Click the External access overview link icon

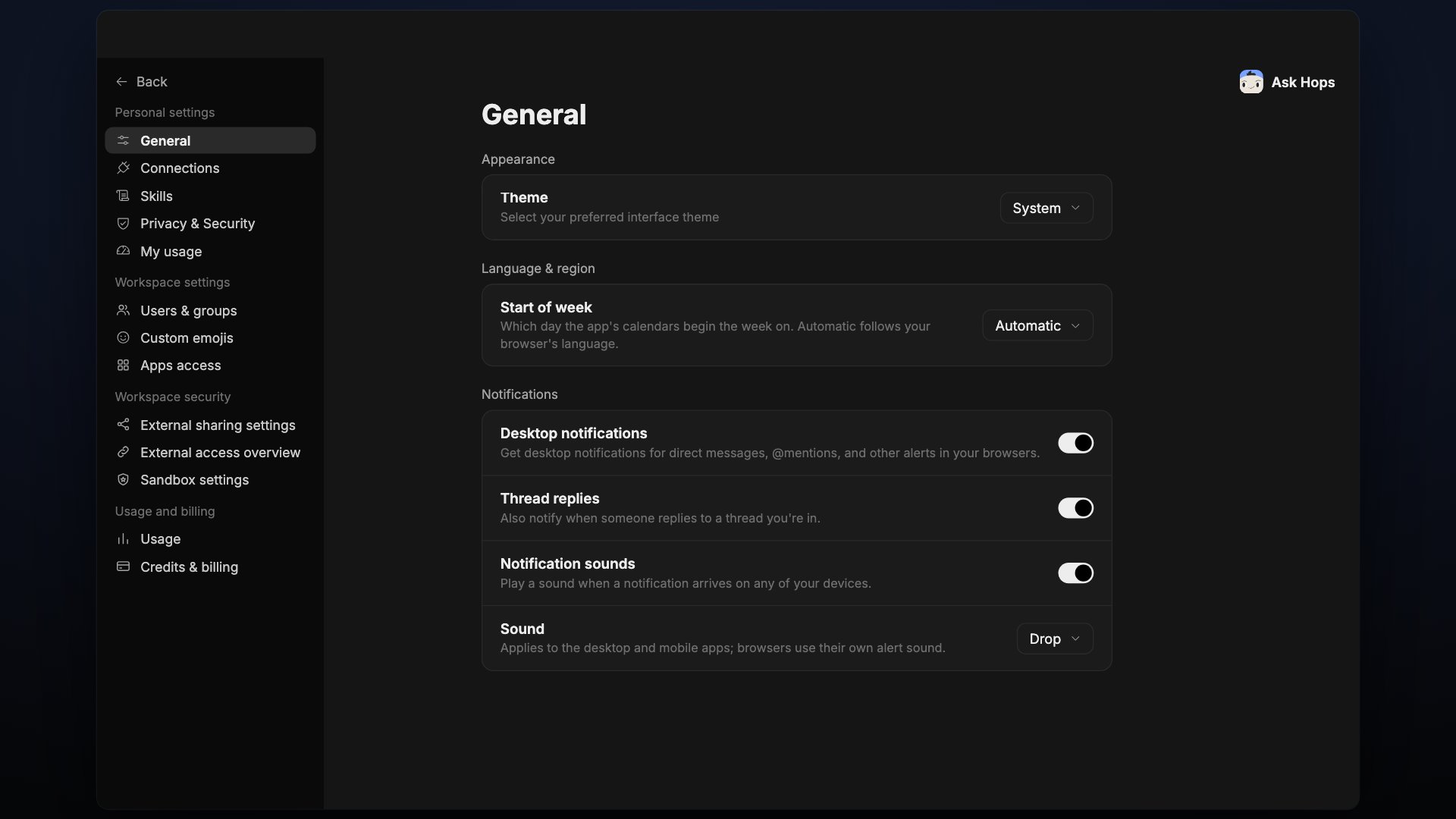pyautogui.click(x=123, y=452)
